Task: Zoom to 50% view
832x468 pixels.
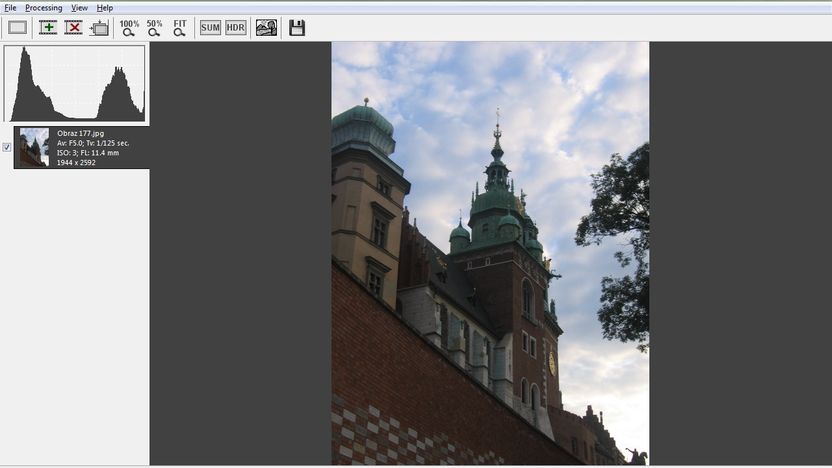Action: (x=154, y=28)
